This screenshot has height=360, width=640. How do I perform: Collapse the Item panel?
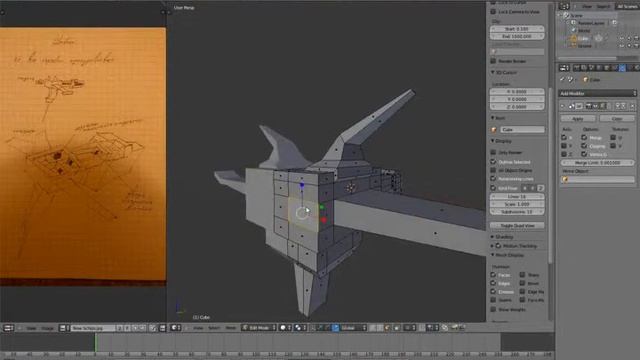tap(492, 118)
